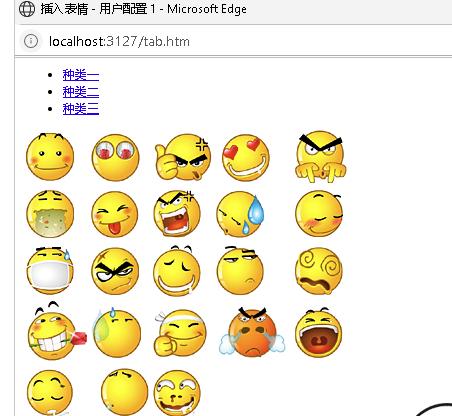Pick the thumbs-up angry emoji

[x=183, y=157]
